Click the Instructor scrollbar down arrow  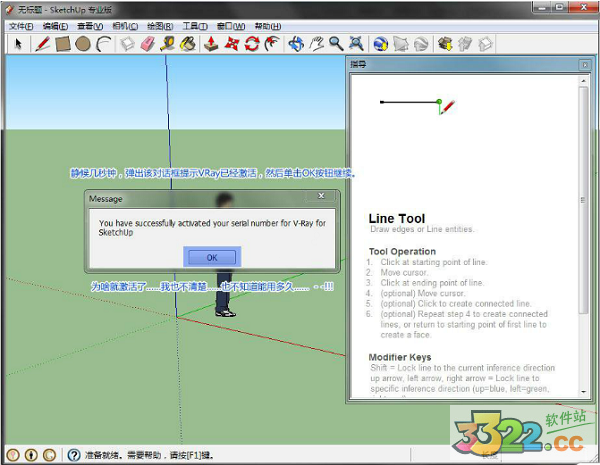pos(583,392)
